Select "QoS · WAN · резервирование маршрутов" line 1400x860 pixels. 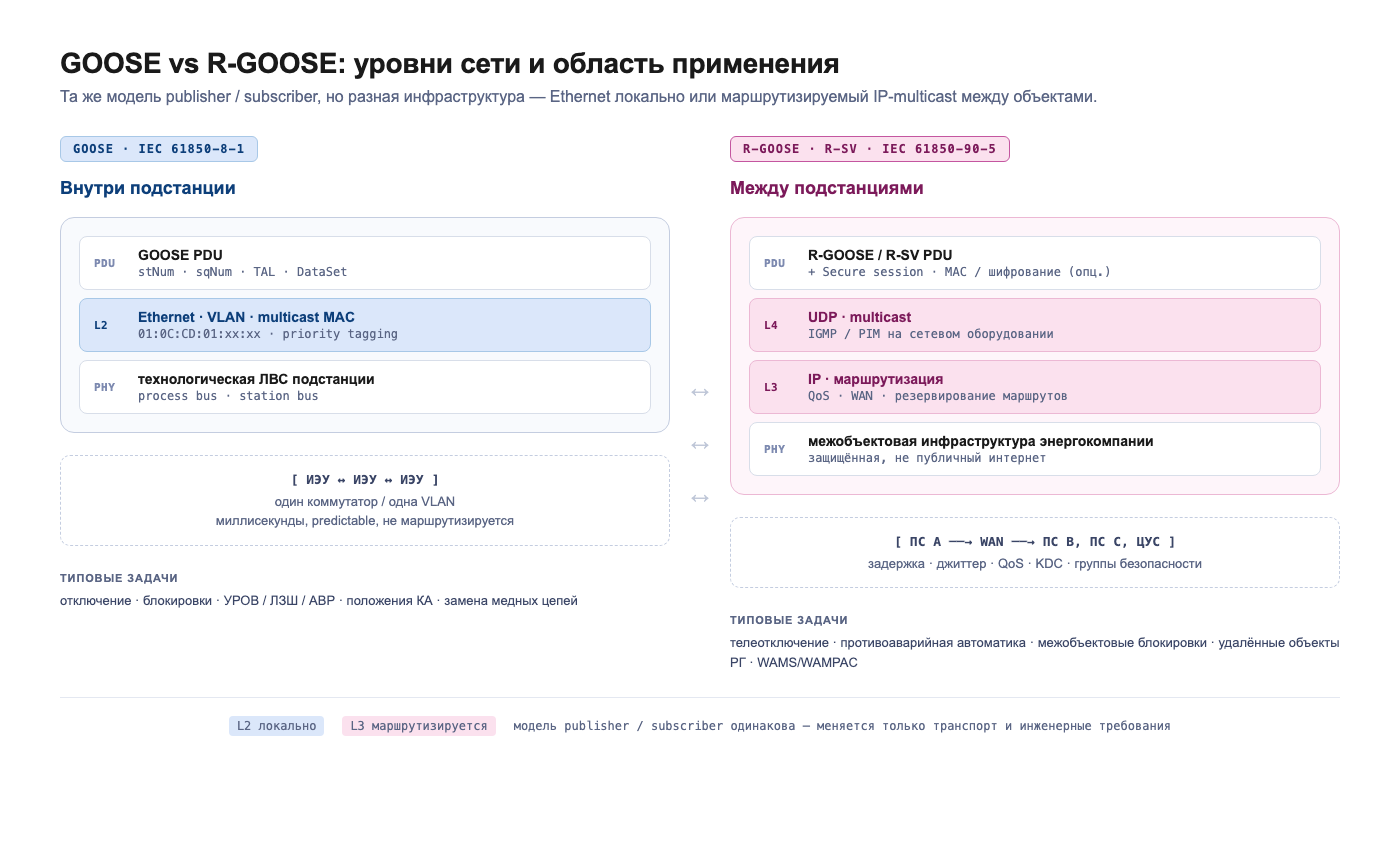tap(938, 396)
